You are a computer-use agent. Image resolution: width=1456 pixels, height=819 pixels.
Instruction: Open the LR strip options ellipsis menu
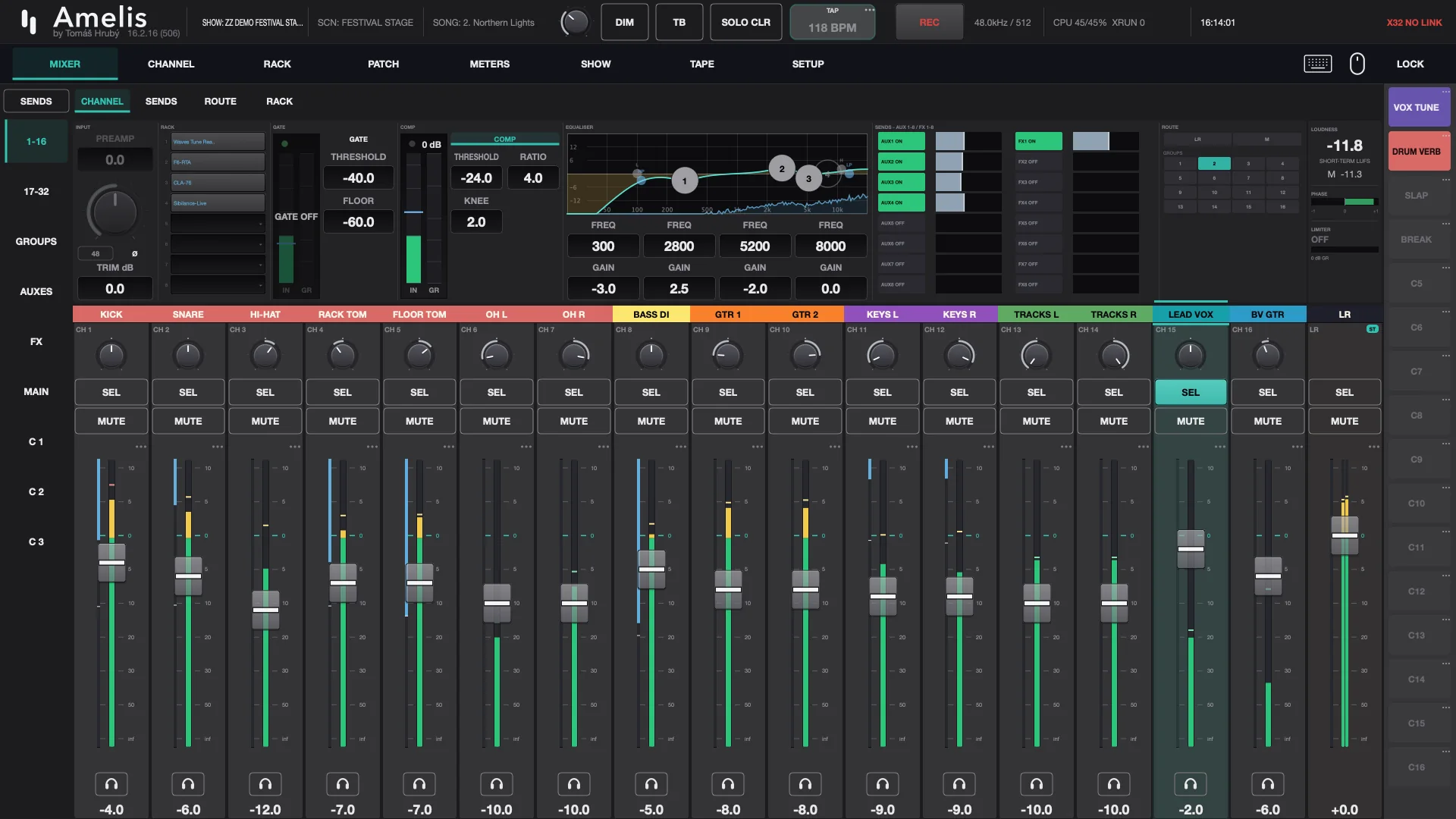[1374, 447]
